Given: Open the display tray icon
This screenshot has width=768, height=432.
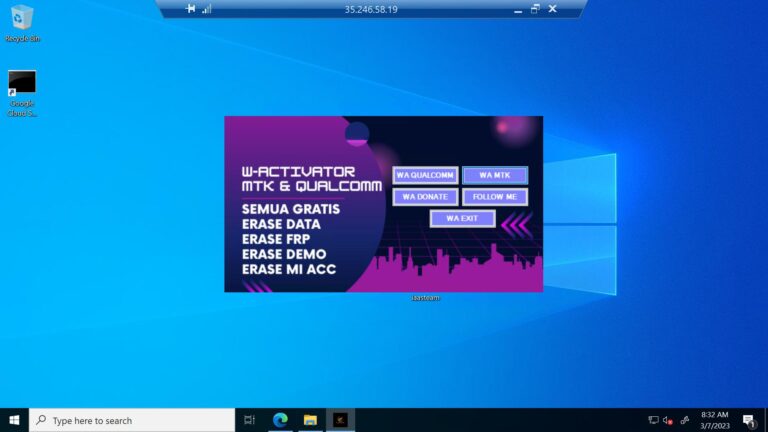Looking at the screenshot, I should point(653,420).
